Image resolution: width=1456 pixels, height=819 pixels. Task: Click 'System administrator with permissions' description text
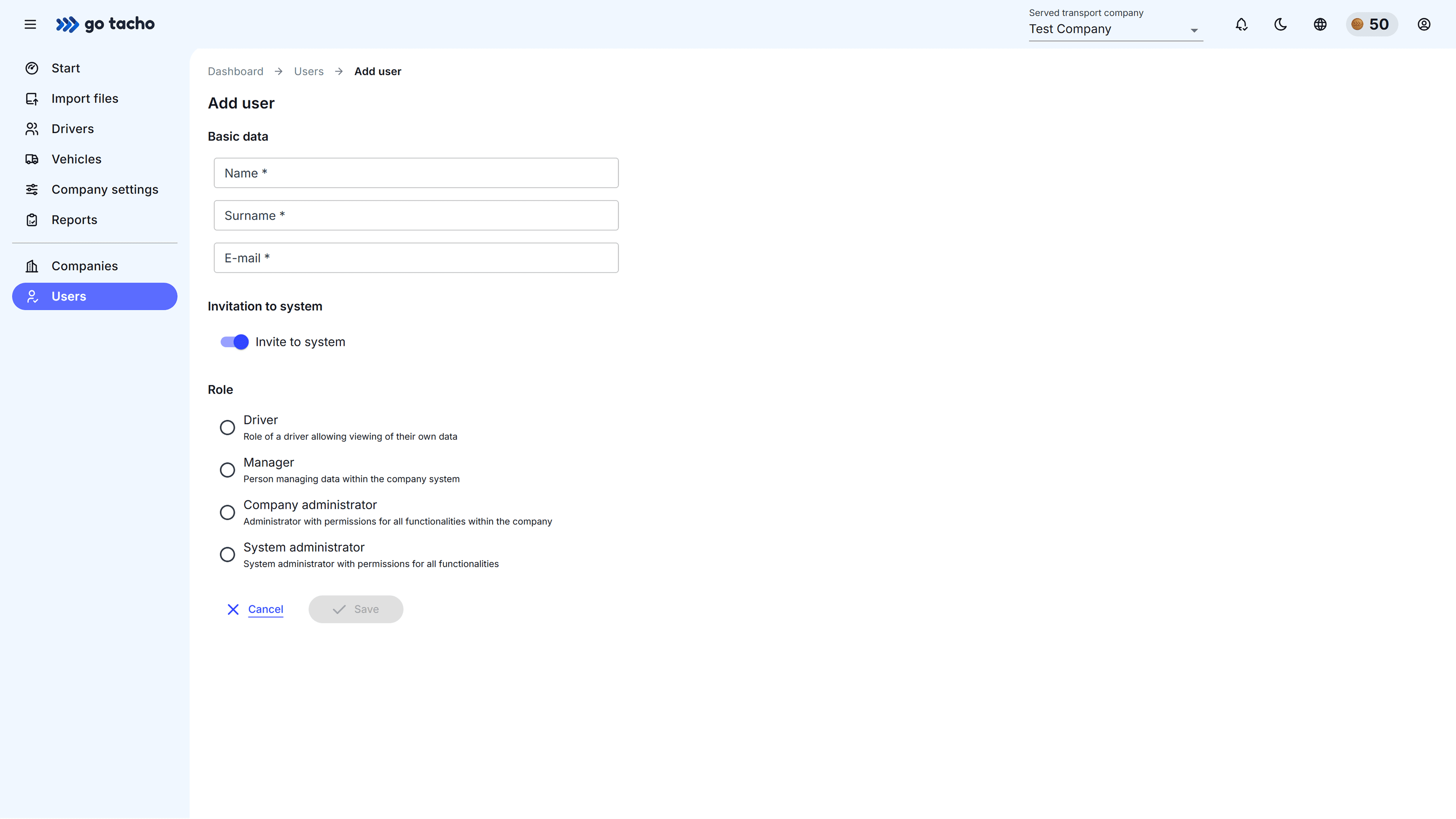pyautogui.click(x=371, y=564)
